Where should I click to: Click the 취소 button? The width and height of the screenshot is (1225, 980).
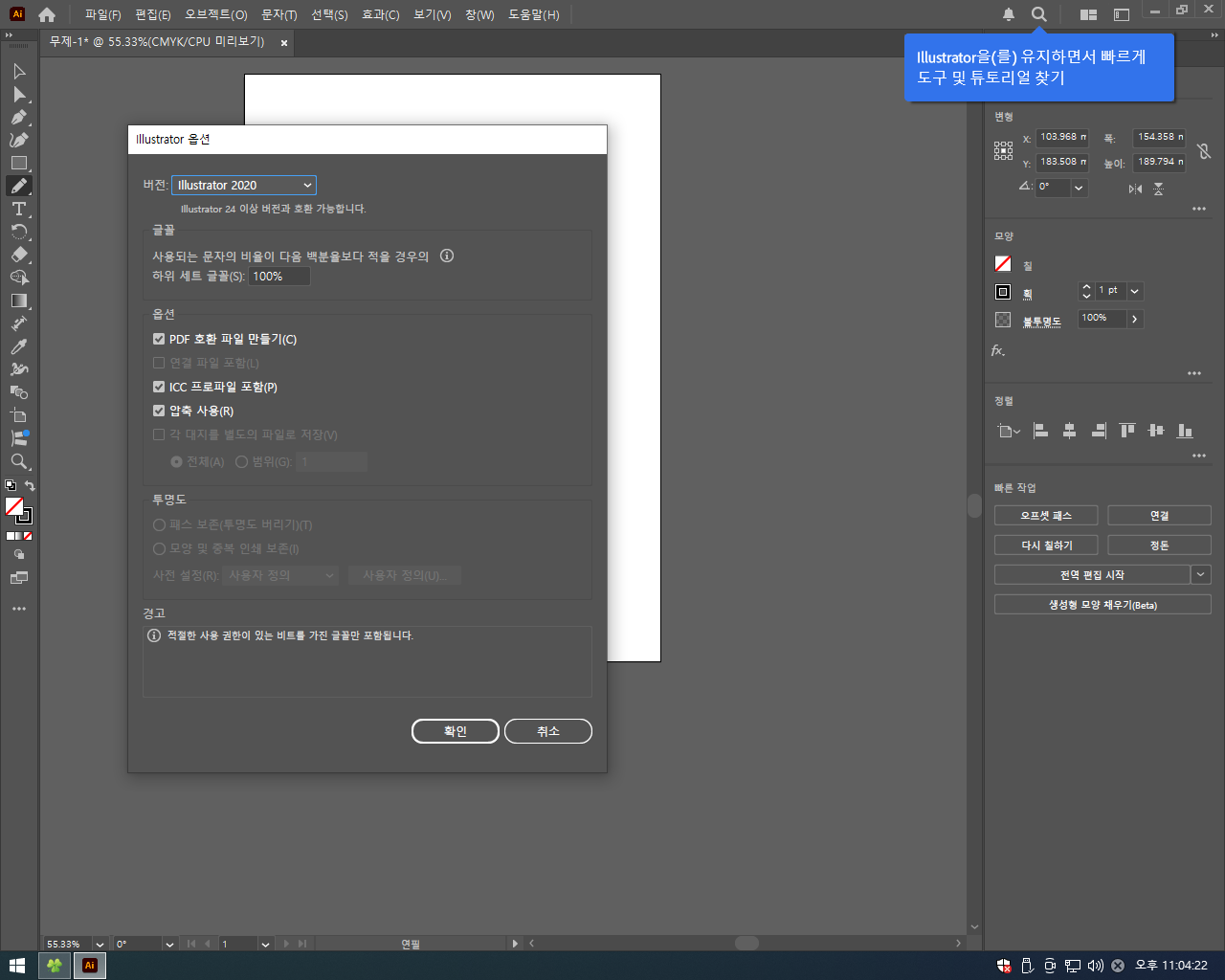[548, 731]
